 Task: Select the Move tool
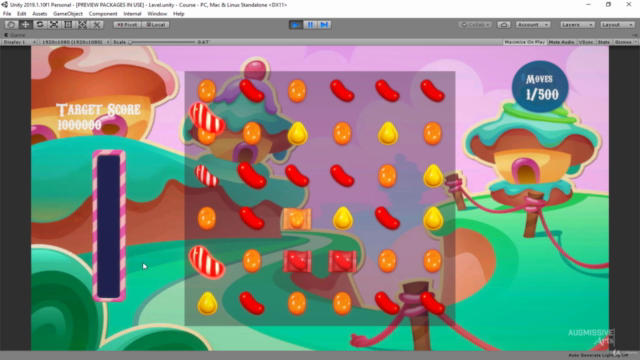click(25, 25)
